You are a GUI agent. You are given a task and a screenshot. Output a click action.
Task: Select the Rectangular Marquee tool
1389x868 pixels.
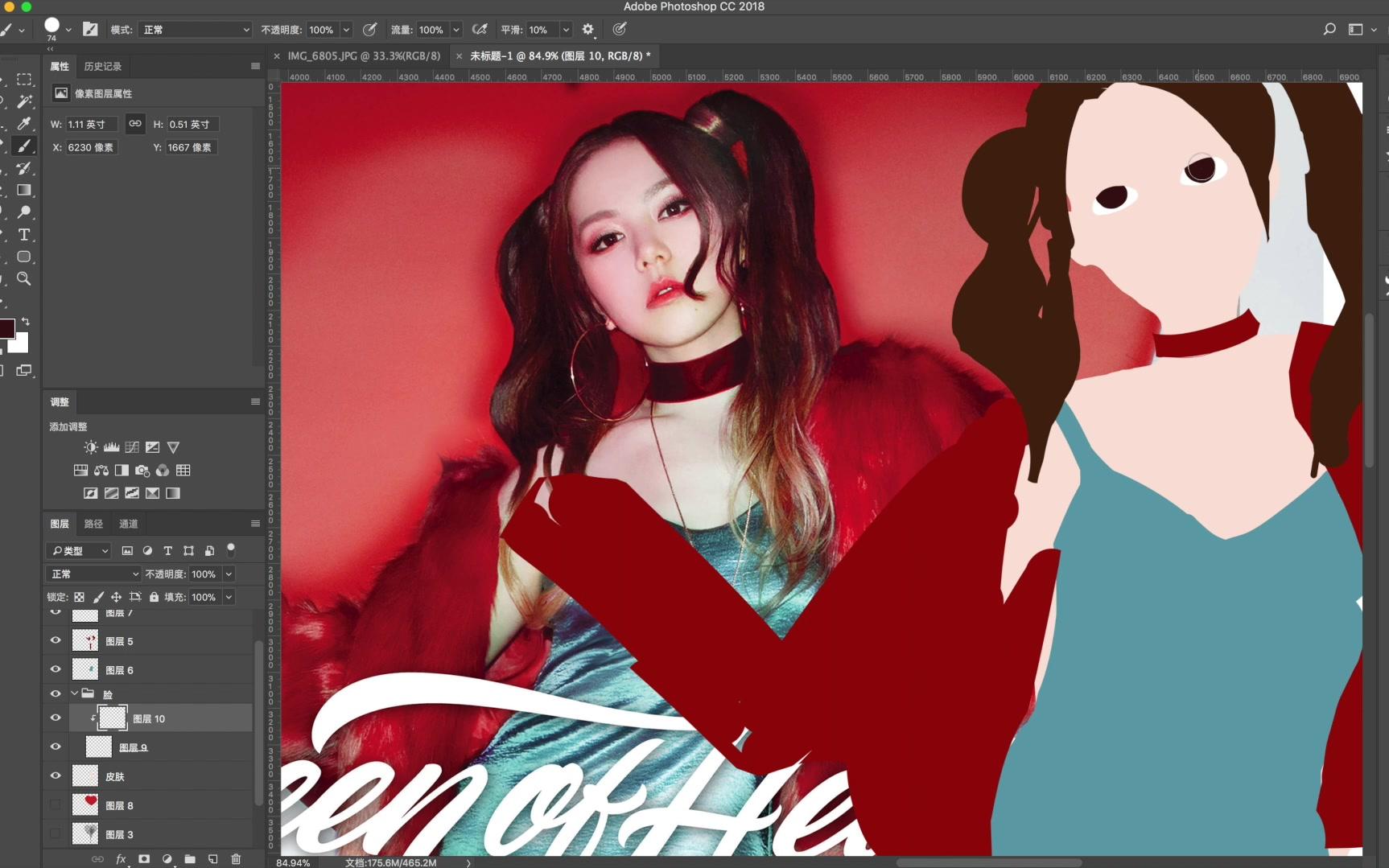tap(24, 80)
